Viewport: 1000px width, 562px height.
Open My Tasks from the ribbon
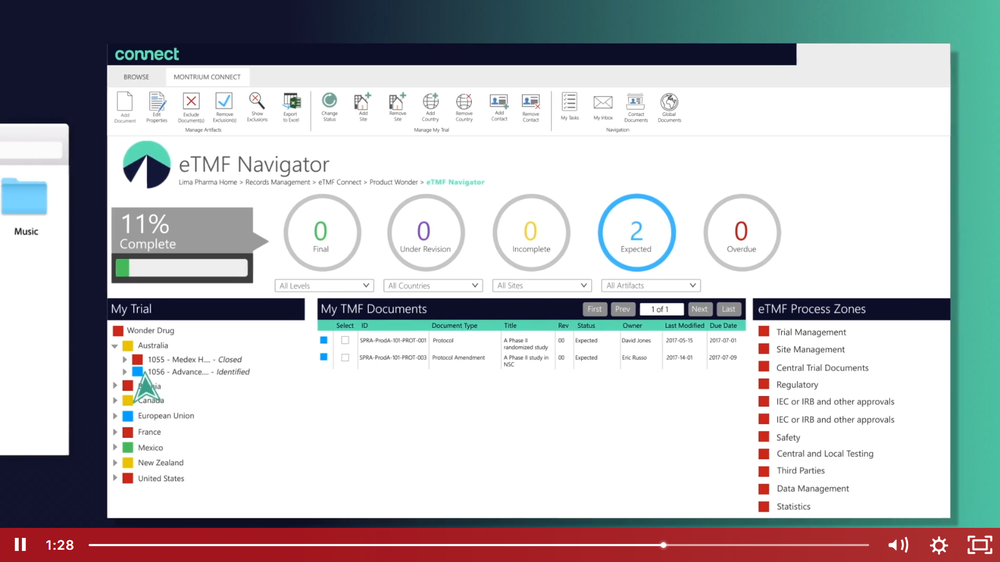click(570, 102)
